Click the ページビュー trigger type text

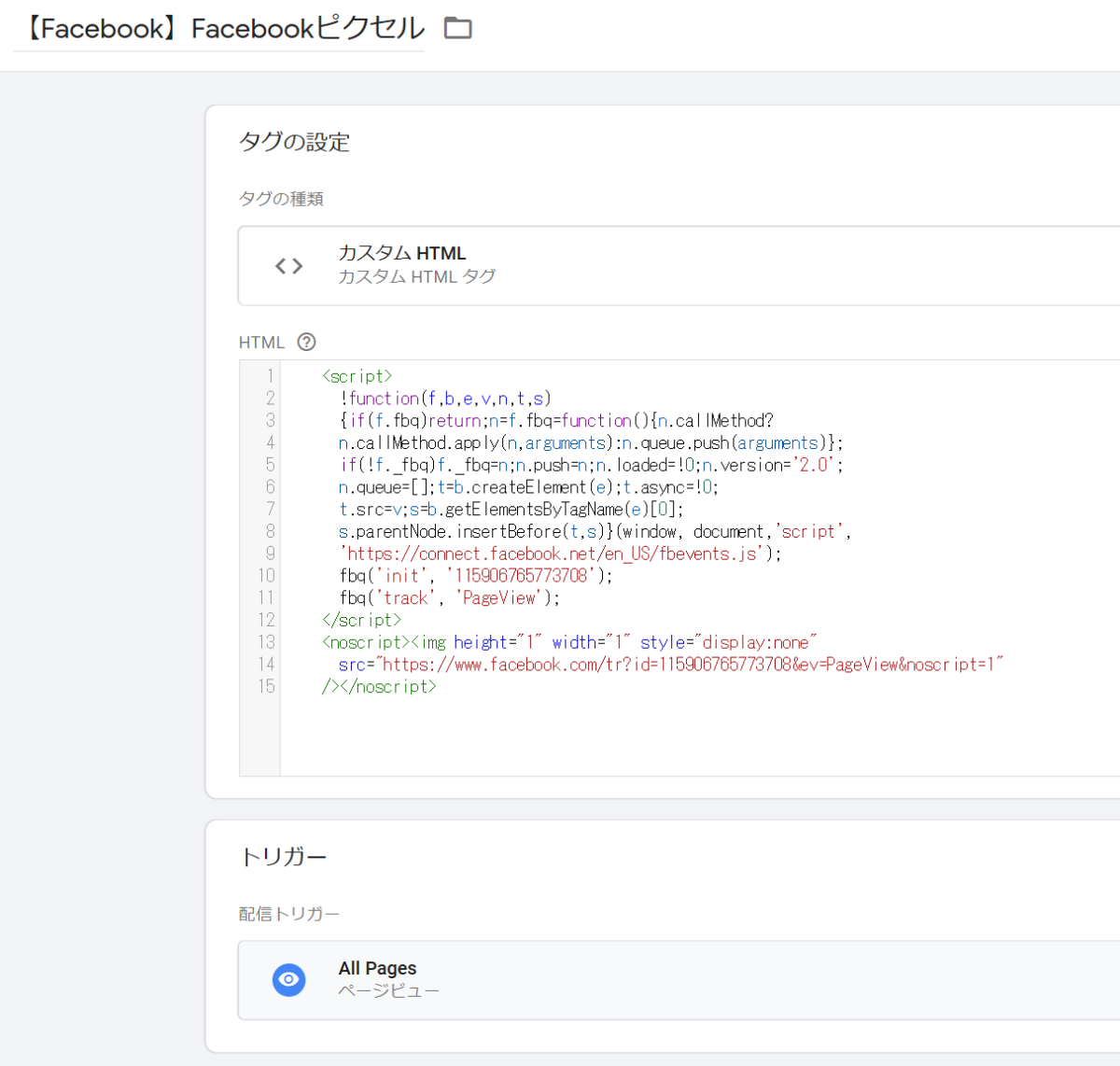pyautogui.click(x=388, y=990)
